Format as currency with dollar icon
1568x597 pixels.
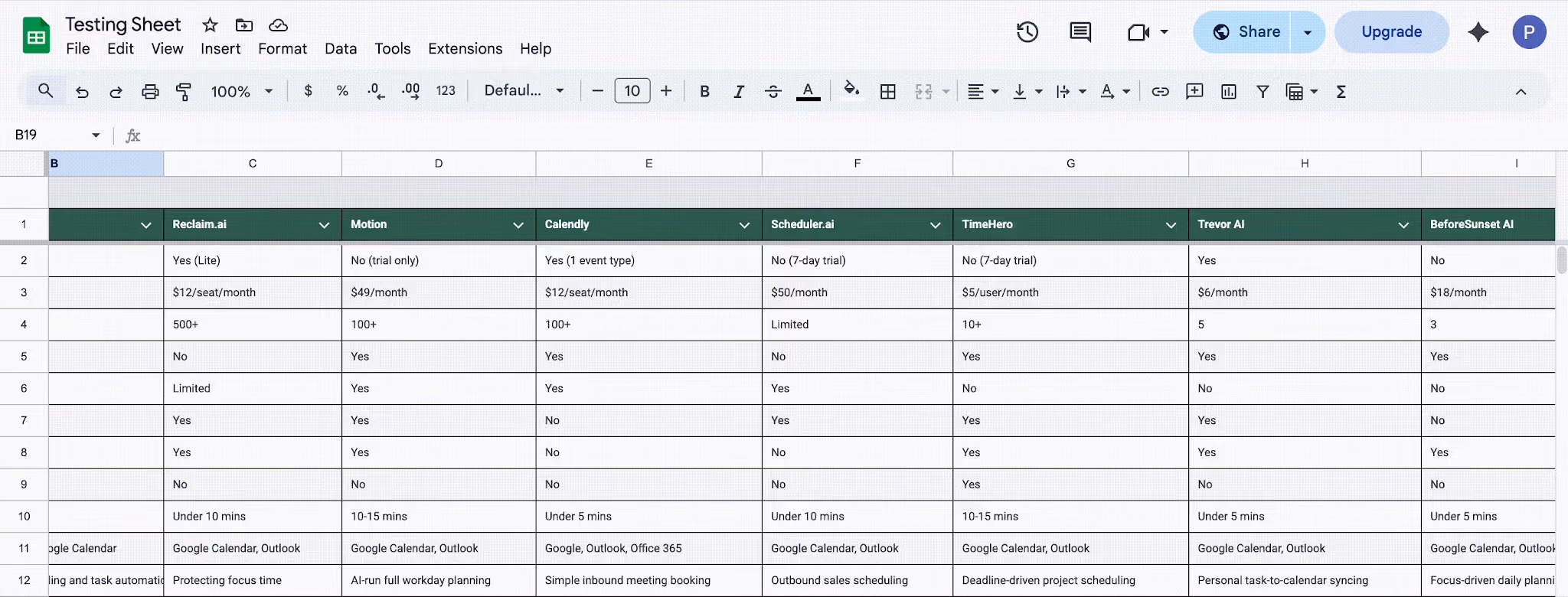tap(308, 91)
